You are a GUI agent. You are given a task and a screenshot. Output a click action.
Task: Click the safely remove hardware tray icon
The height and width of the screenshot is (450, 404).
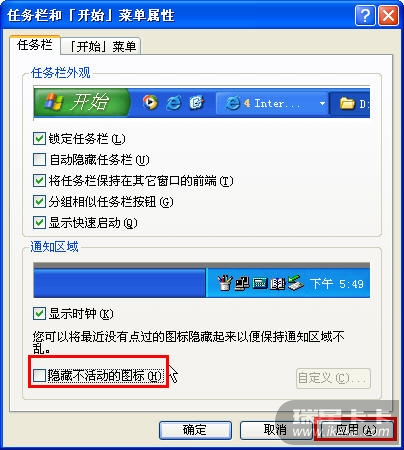click(x=295, y=283)
